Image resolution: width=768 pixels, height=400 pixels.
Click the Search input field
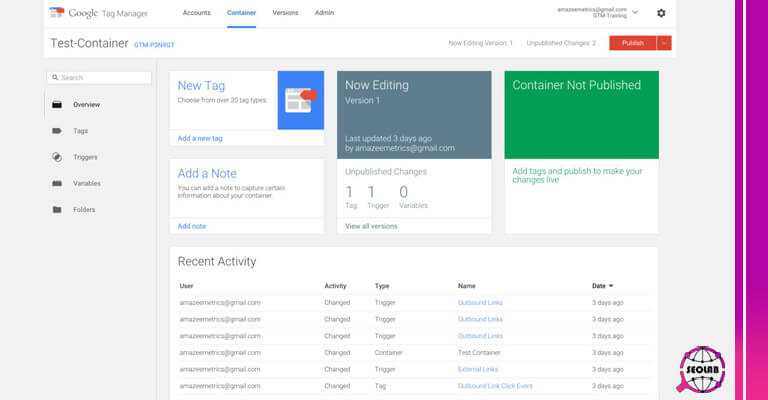tap(99, 77)
